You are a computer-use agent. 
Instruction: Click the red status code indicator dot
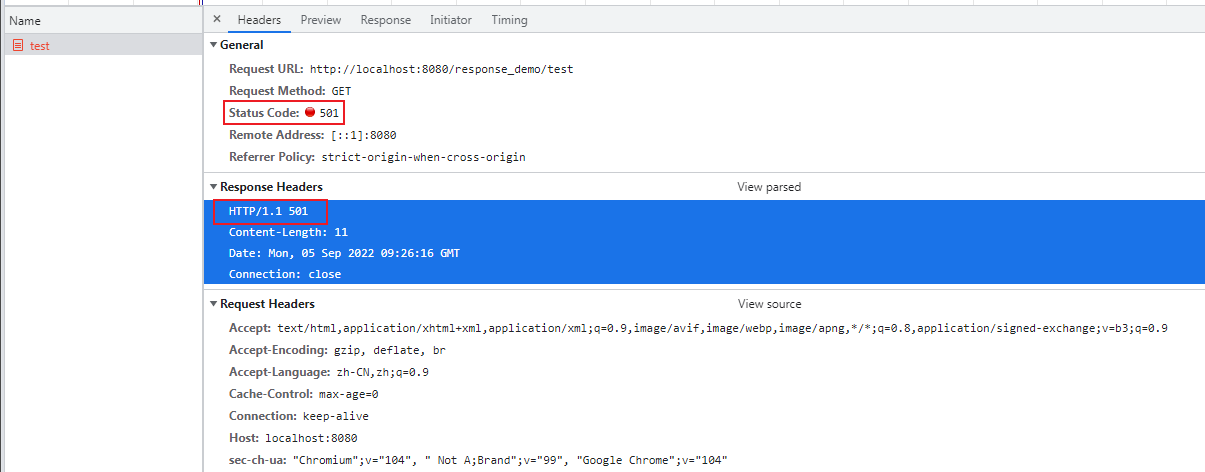coord(310,113)
